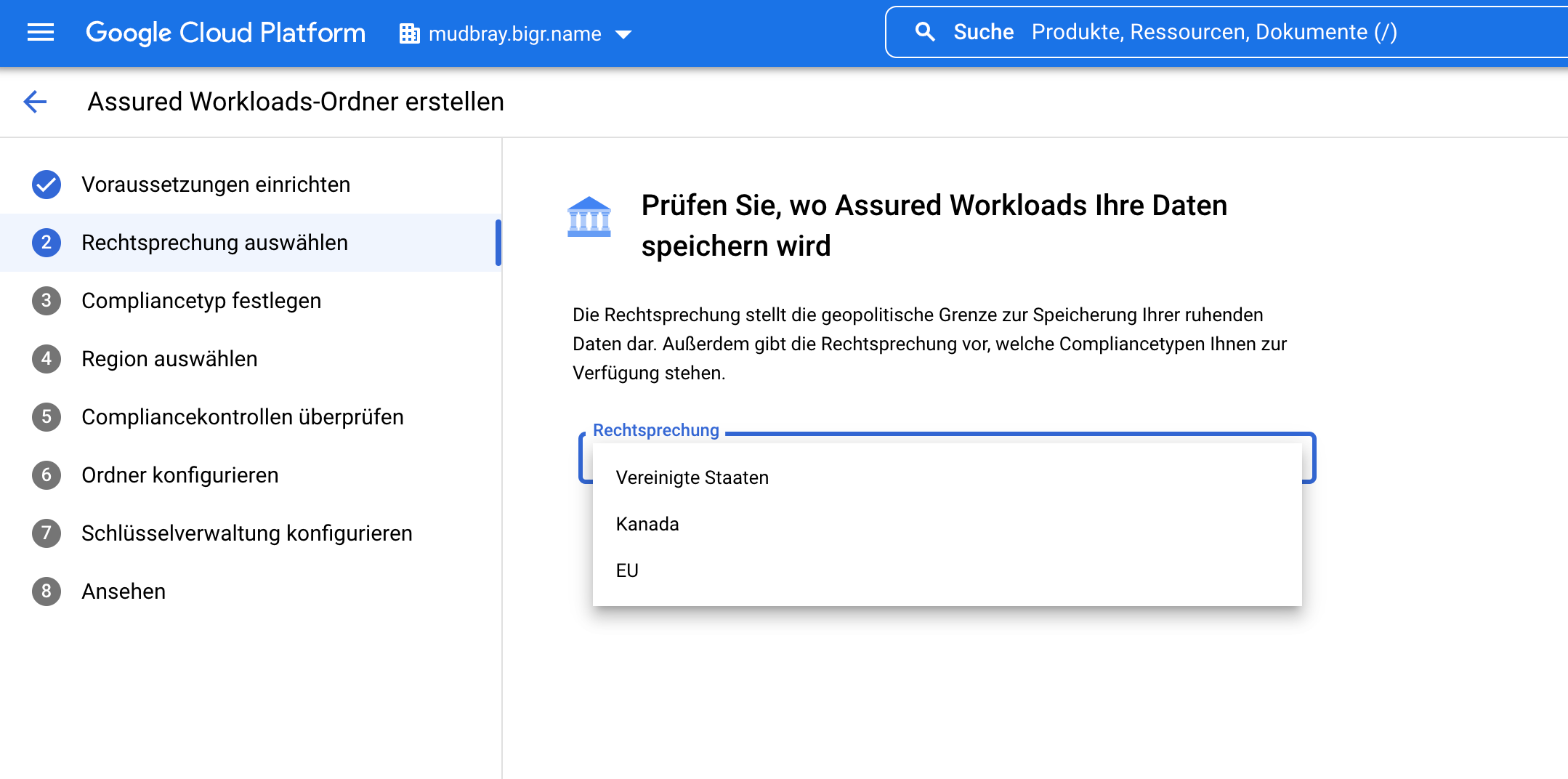
Task: Go to step Region auswählen
Action: tap(169, 358)
